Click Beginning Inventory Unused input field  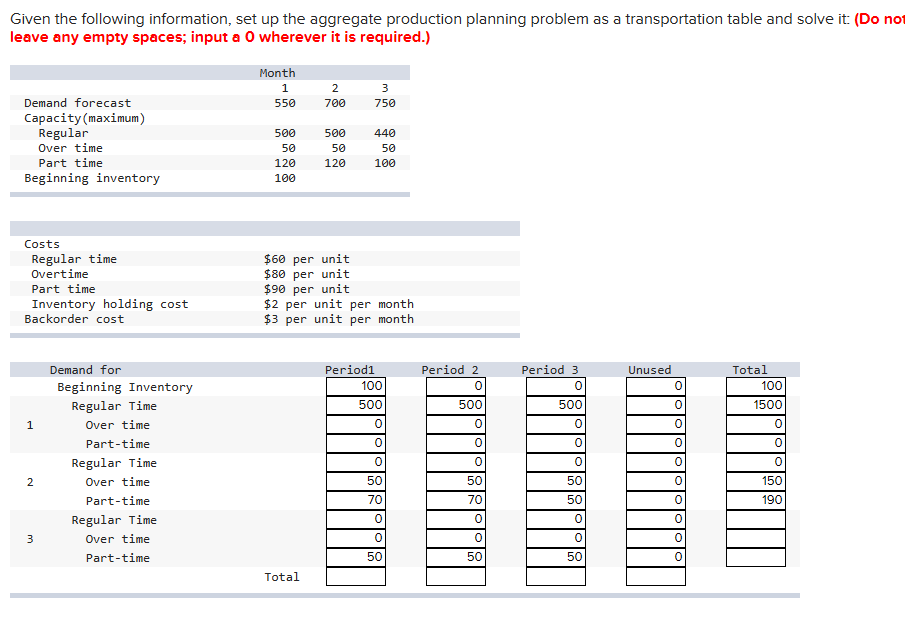[x=656, y=386]
